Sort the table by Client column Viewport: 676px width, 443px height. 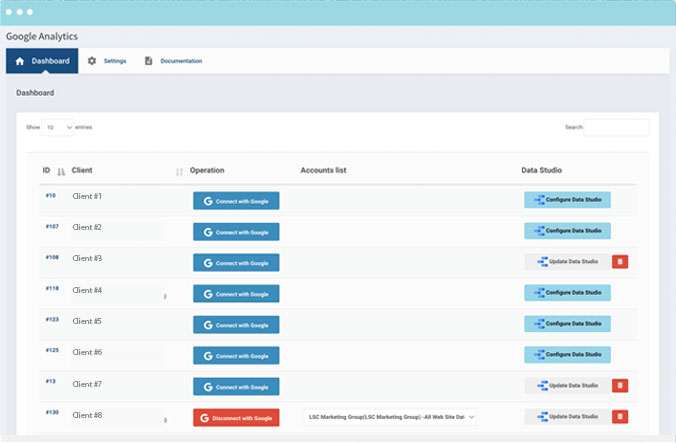click(127, 171)
